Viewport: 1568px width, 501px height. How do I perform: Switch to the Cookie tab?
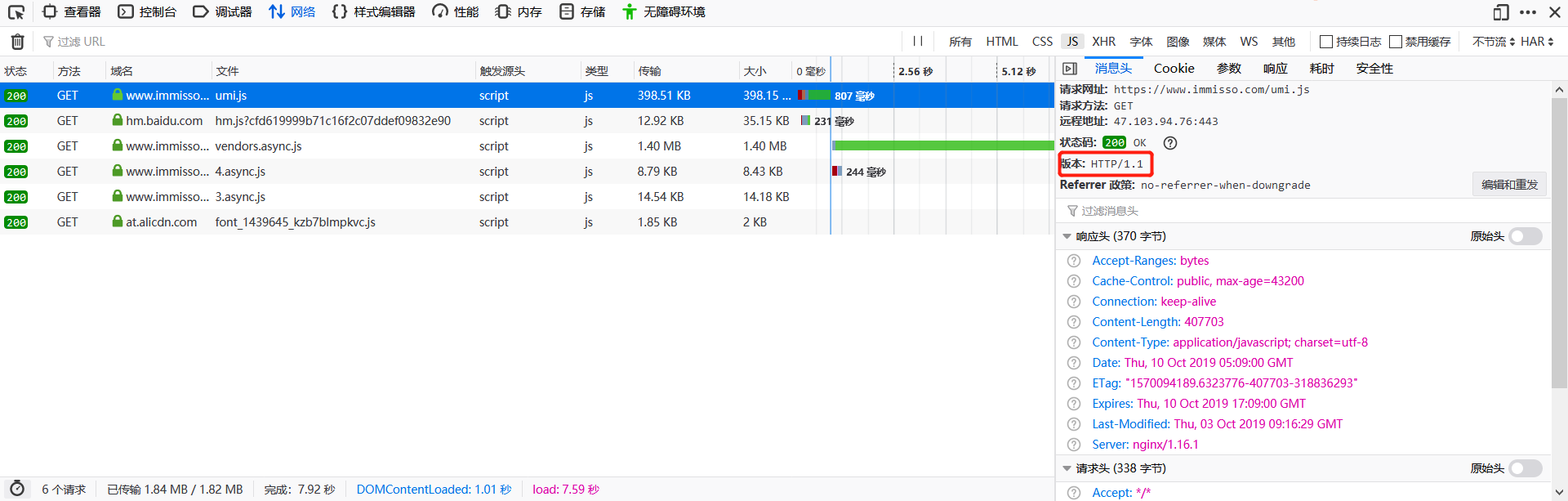(x=1174, y=69)
